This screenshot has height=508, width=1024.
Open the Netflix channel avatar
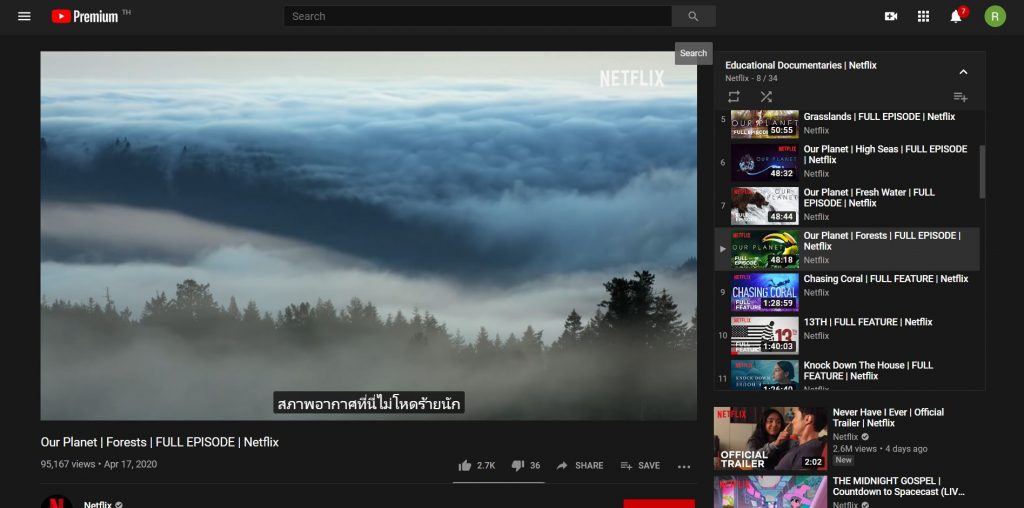57,501
